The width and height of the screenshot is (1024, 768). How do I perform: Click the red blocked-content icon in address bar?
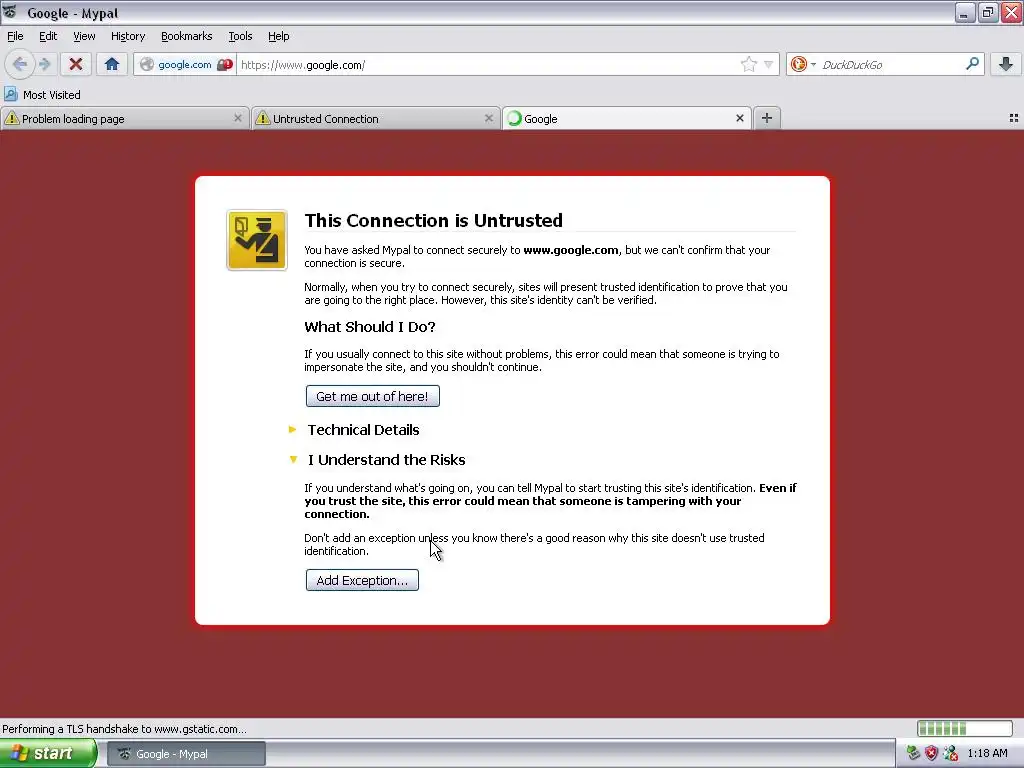[x=225, y=65]
